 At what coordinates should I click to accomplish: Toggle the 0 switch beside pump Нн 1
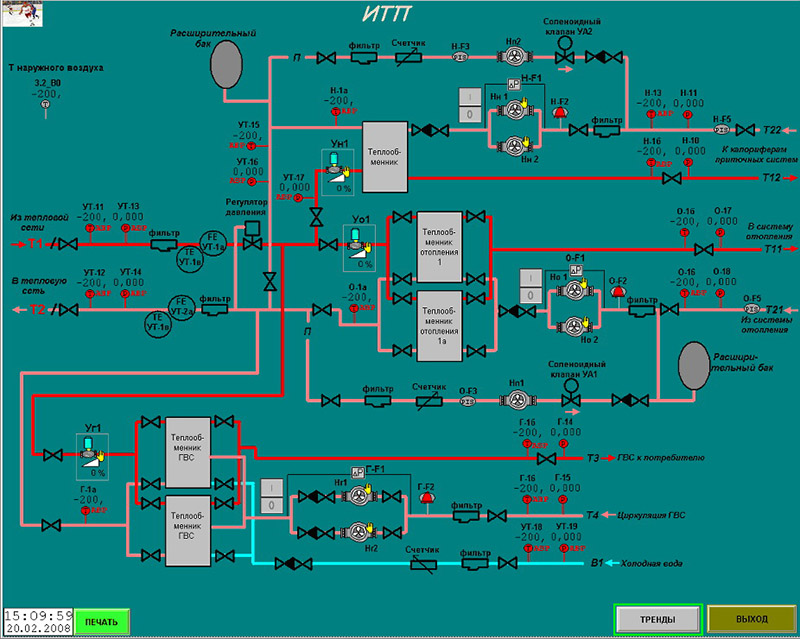coord(470,114)
